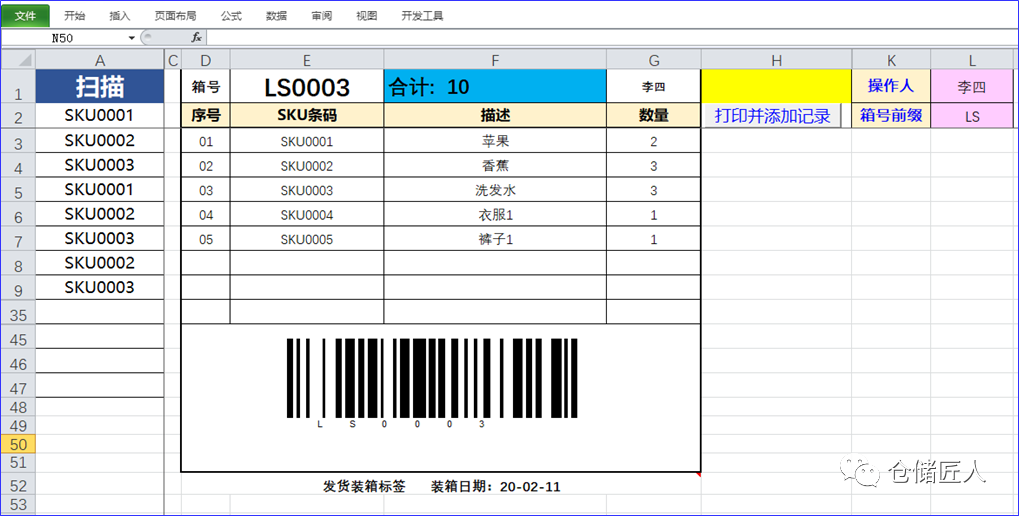Click the select-all corner triangle
The width and height of the screenshot is (1019, 516).
coord(18,60)
